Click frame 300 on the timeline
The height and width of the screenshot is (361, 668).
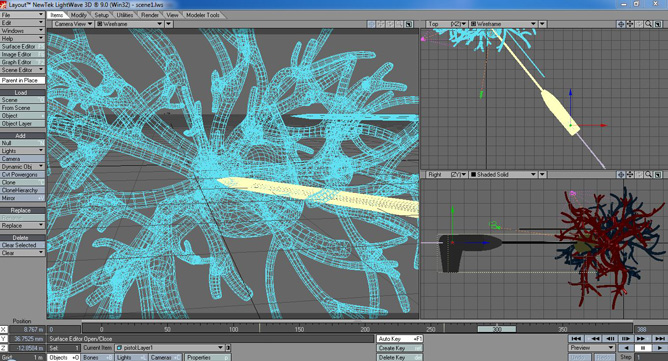[497, 329]
